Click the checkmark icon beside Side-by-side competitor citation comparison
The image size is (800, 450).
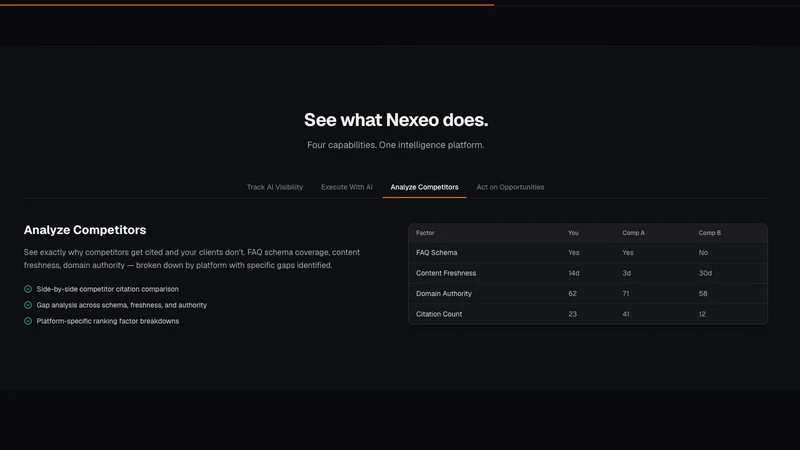click(28, 289)
